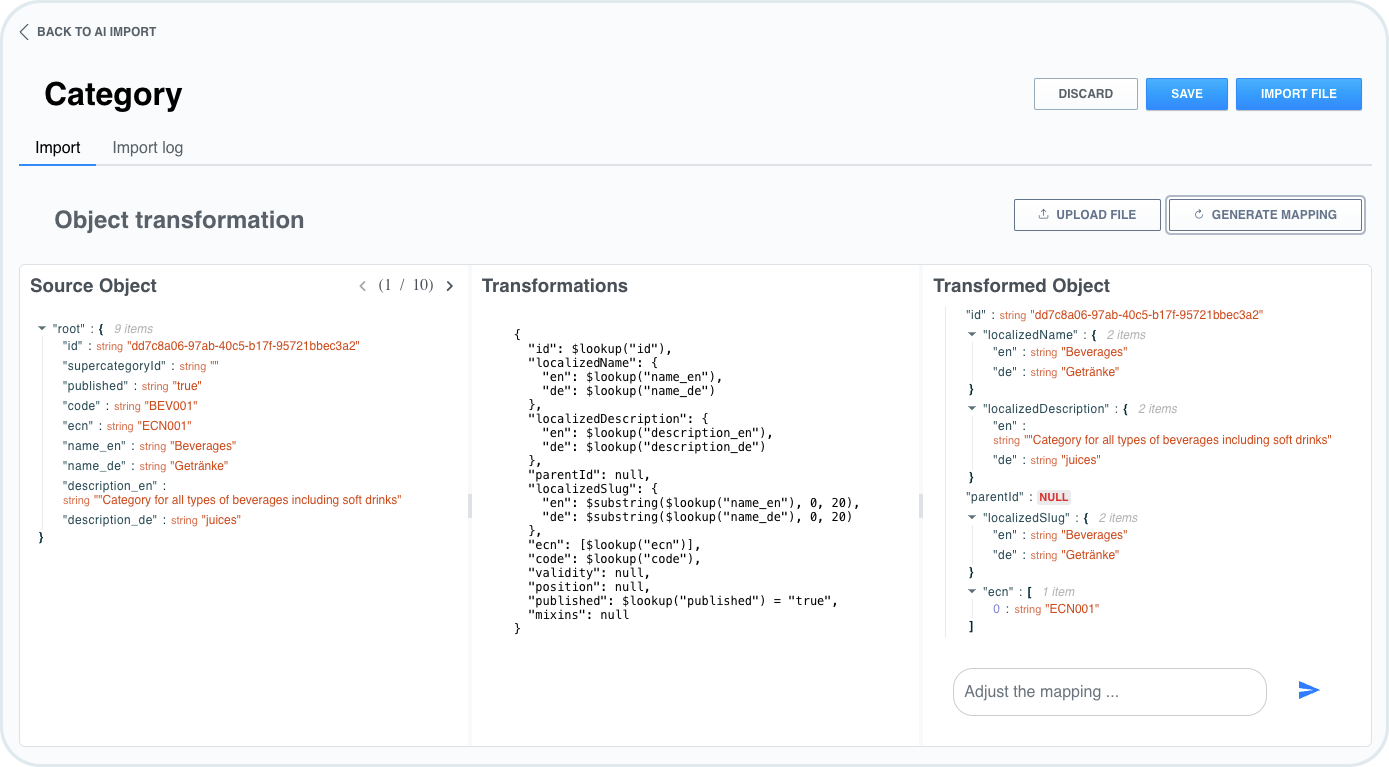Go to next source object arrow
This screenshot has height=767, width=1389.
pyautogui.click(x=449, y=286)
